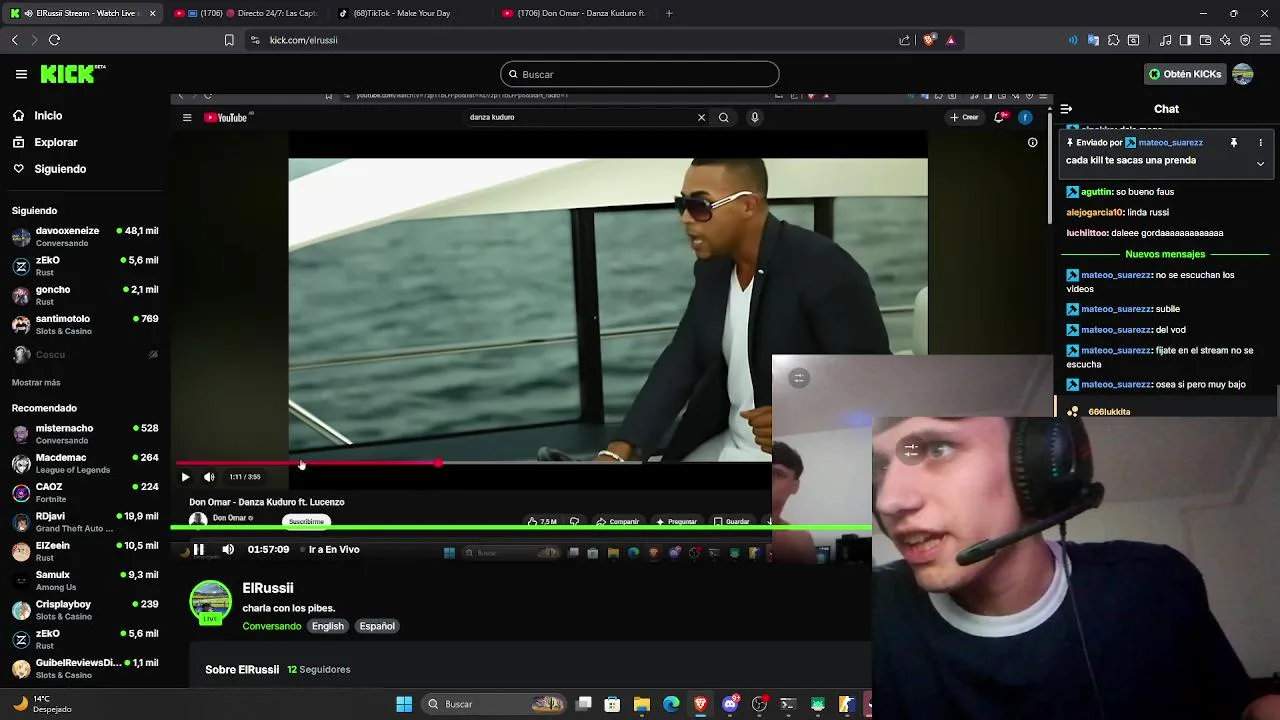Open santimotolo channel in sidebar
This screenshot has height=720, width=1280.
(x=85, y=324)
